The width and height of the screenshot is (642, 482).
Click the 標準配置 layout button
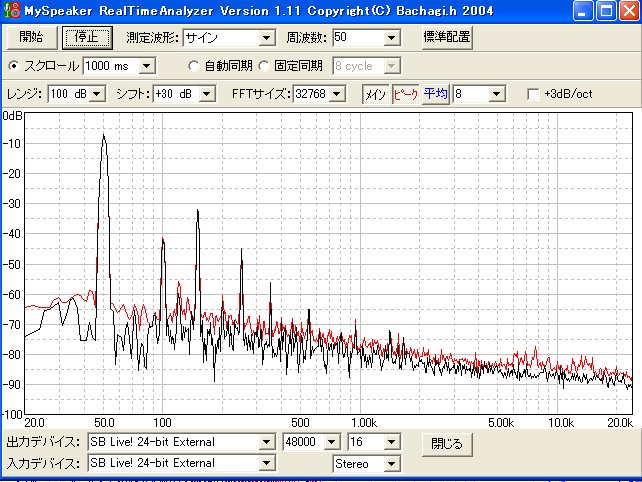click(446, 38)
